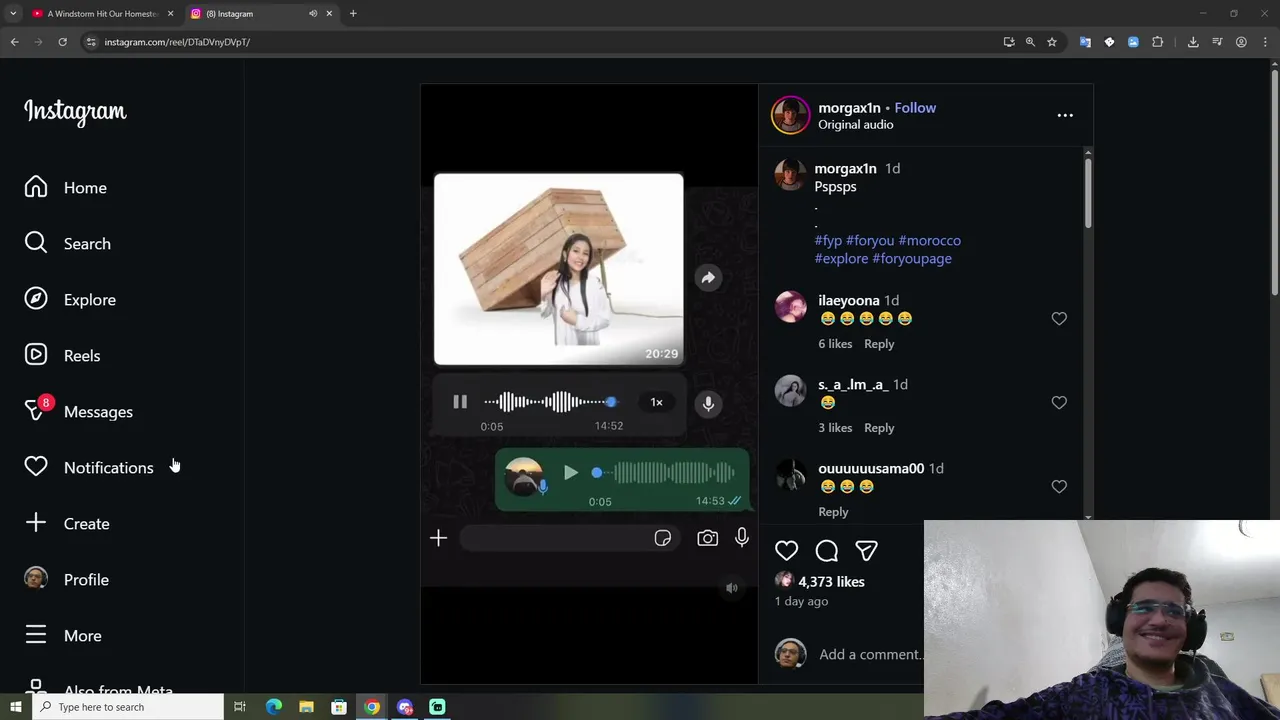This screenshot has width=1280, height=720.
Task: Open the #foryoupage hashtag
Action: [x=912, y=259]
